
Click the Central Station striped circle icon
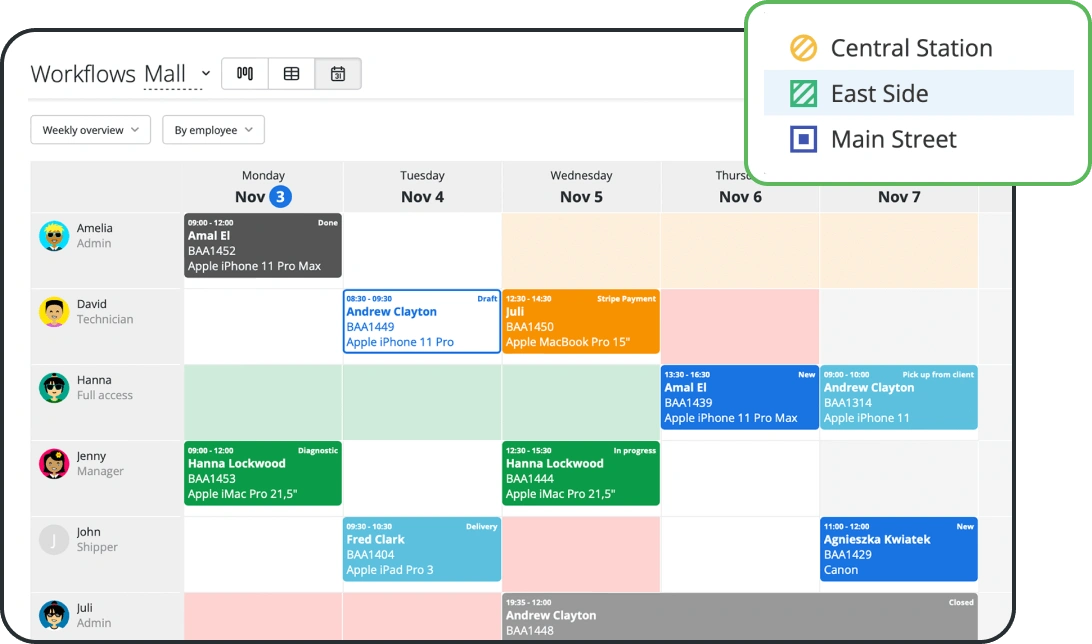(x=803, y=48)
